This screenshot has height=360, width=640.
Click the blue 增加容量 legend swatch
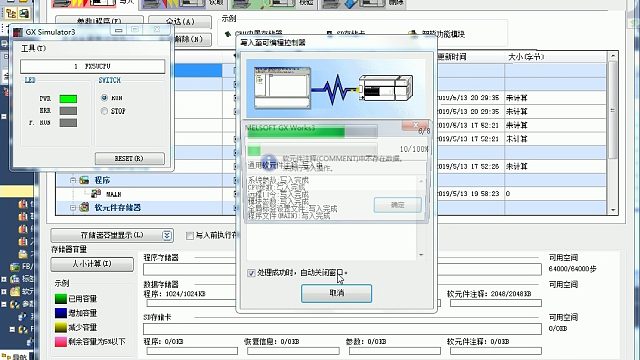[61, 313]
